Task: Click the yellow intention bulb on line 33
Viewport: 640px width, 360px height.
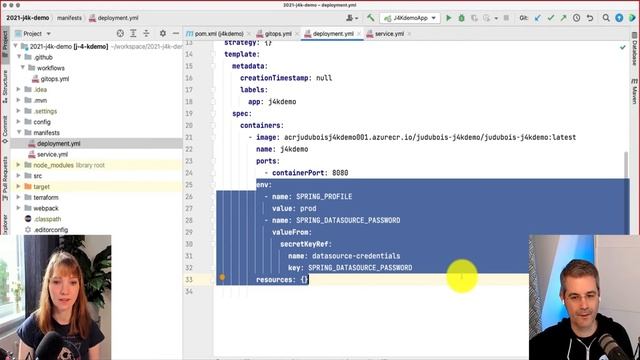Action: [222, 277]
